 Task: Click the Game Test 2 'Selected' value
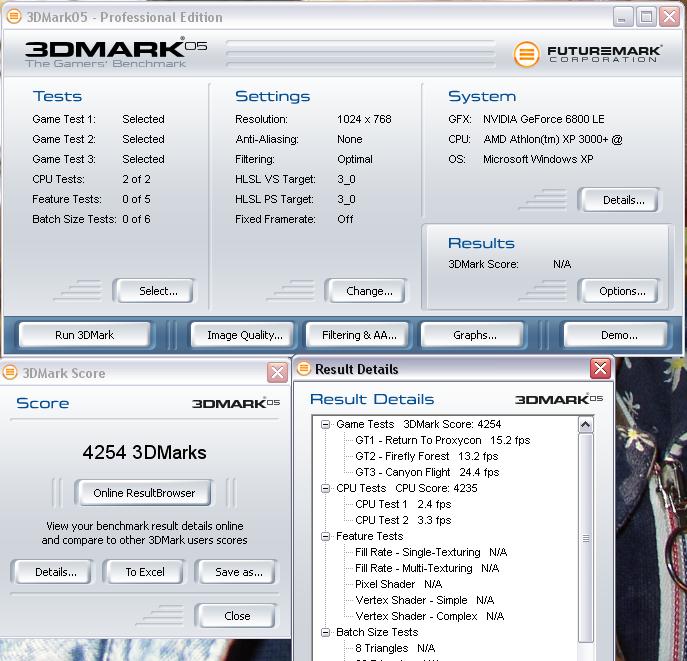tap(143, 139)
